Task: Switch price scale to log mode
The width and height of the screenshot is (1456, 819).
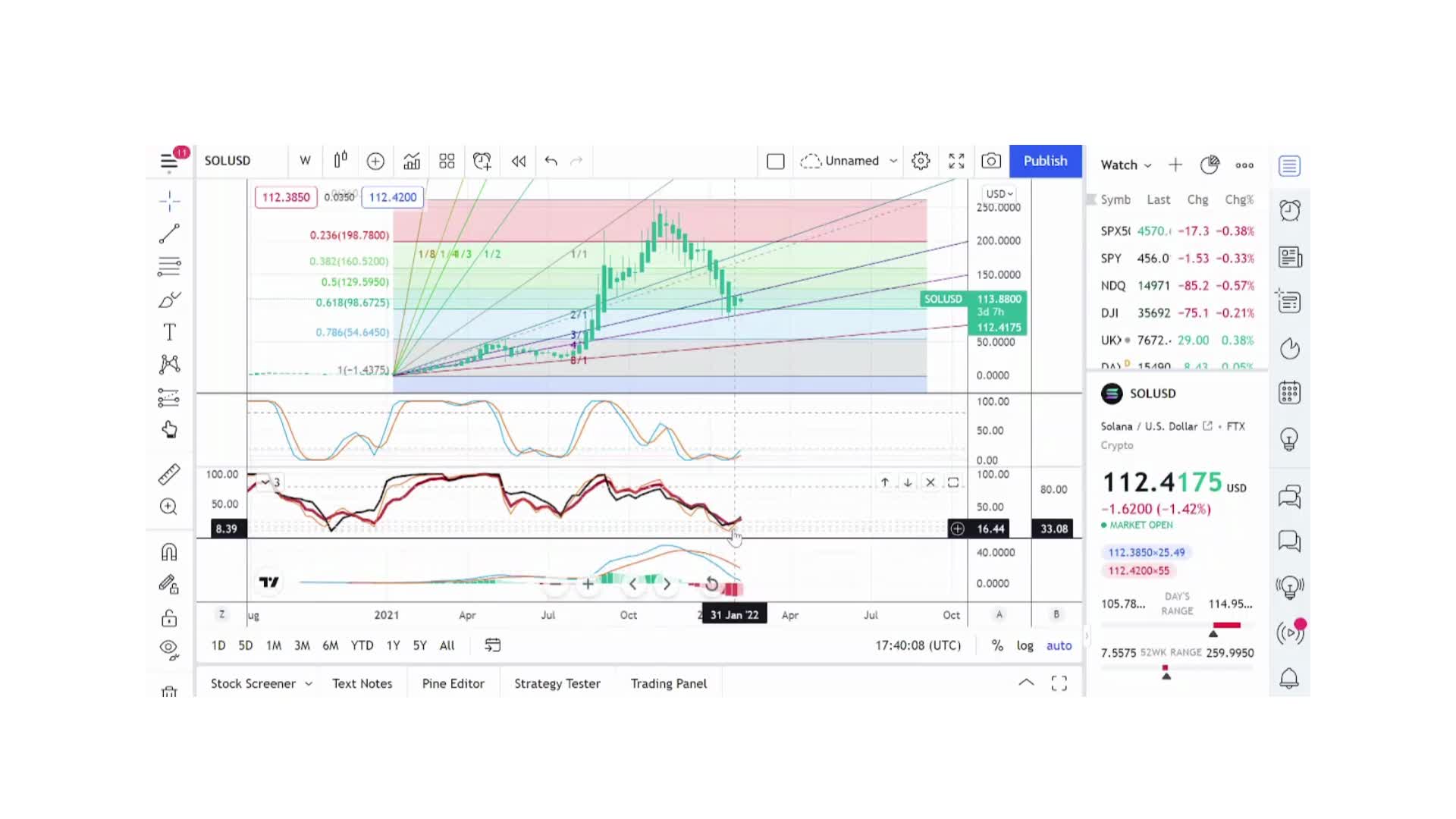Action: (x=1025, y=645)
